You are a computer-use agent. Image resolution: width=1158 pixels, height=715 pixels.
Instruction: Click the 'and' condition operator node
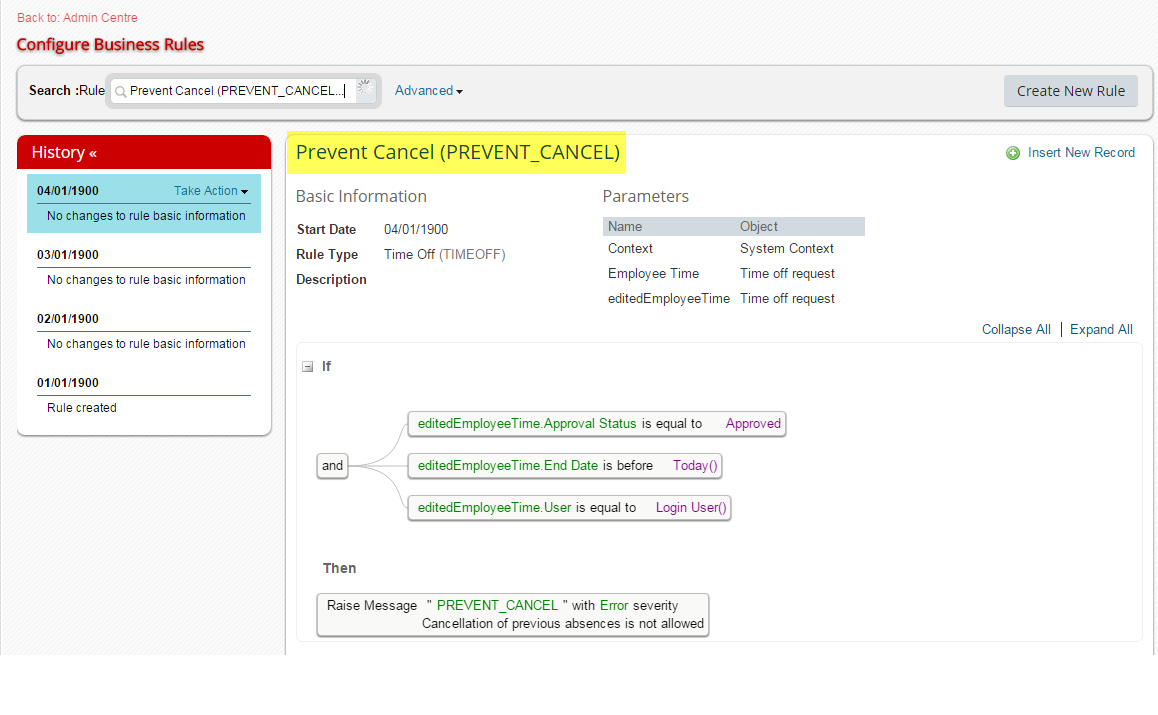click(x=332, y=465)
